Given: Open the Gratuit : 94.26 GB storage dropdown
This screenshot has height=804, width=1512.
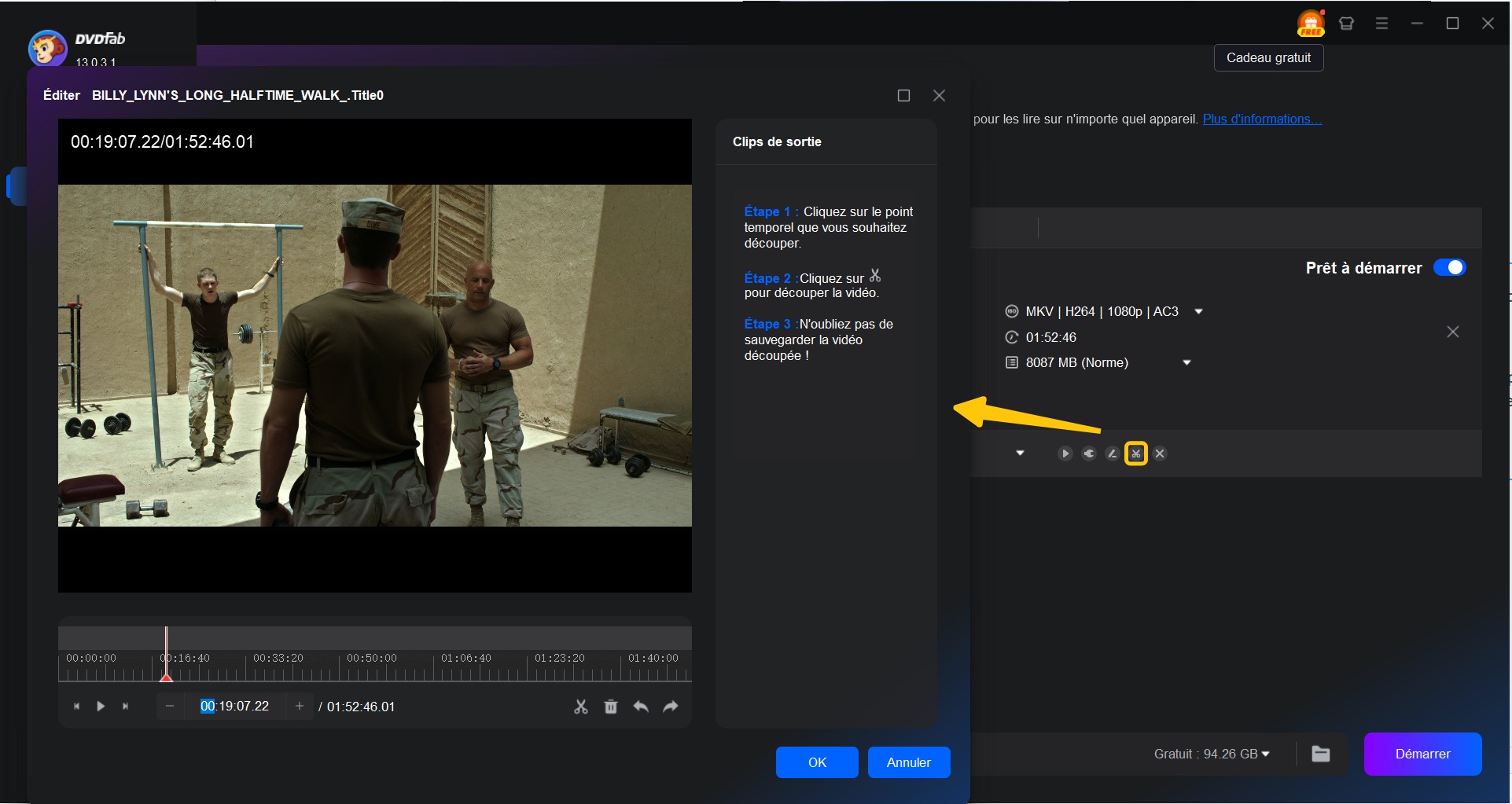Looking at the screenshot, I should pos(1212,754).
